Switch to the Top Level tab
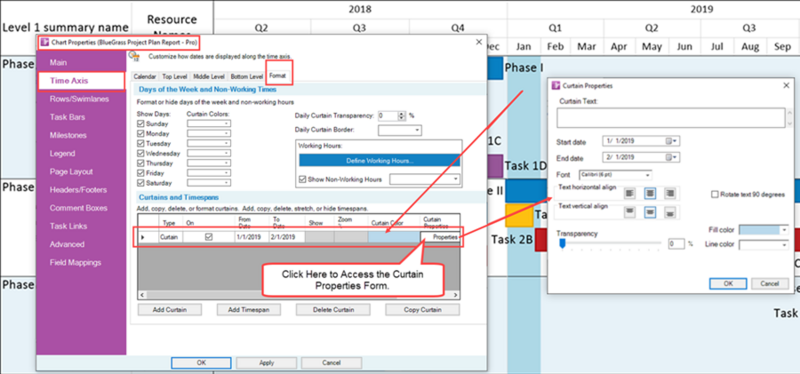The width and height of the screenshot is (800, 374). pyautogui.click(x=174, y=77)
